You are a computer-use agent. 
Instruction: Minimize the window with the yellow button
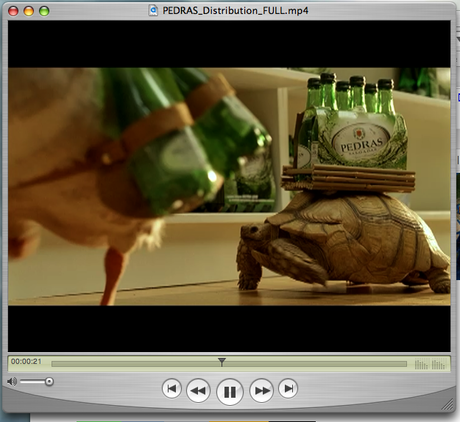pos(29,11)
